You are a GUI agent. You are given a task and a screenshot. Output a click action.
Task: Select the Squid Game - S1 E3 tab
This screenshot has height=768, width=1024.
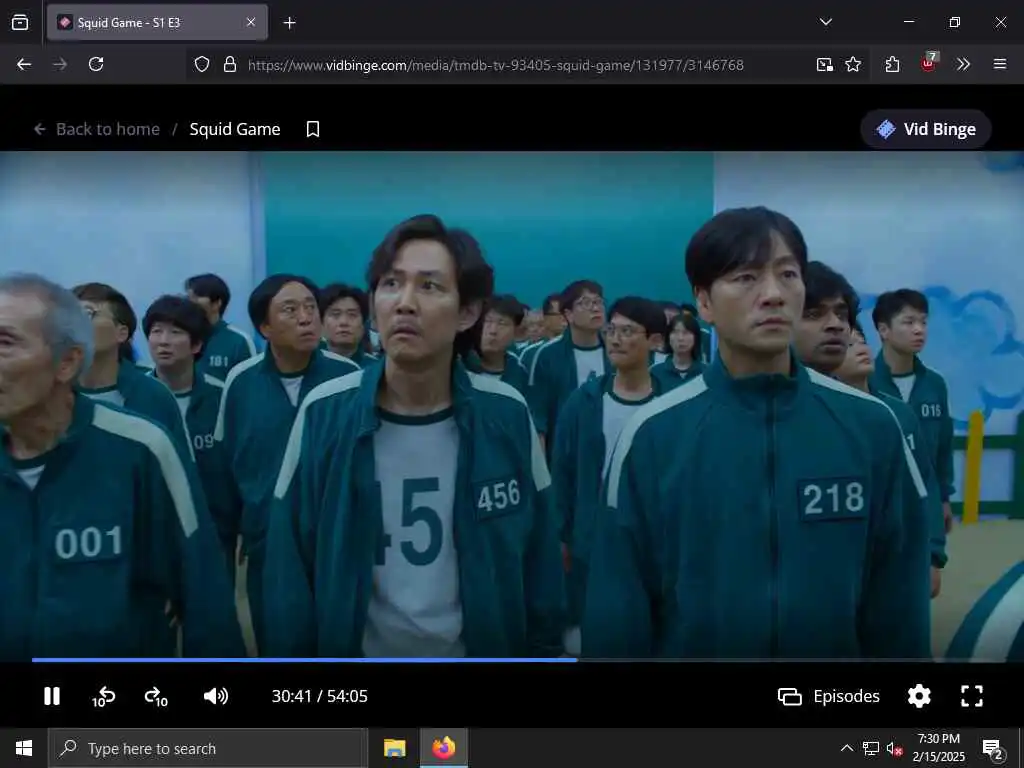tap(157, 23)
